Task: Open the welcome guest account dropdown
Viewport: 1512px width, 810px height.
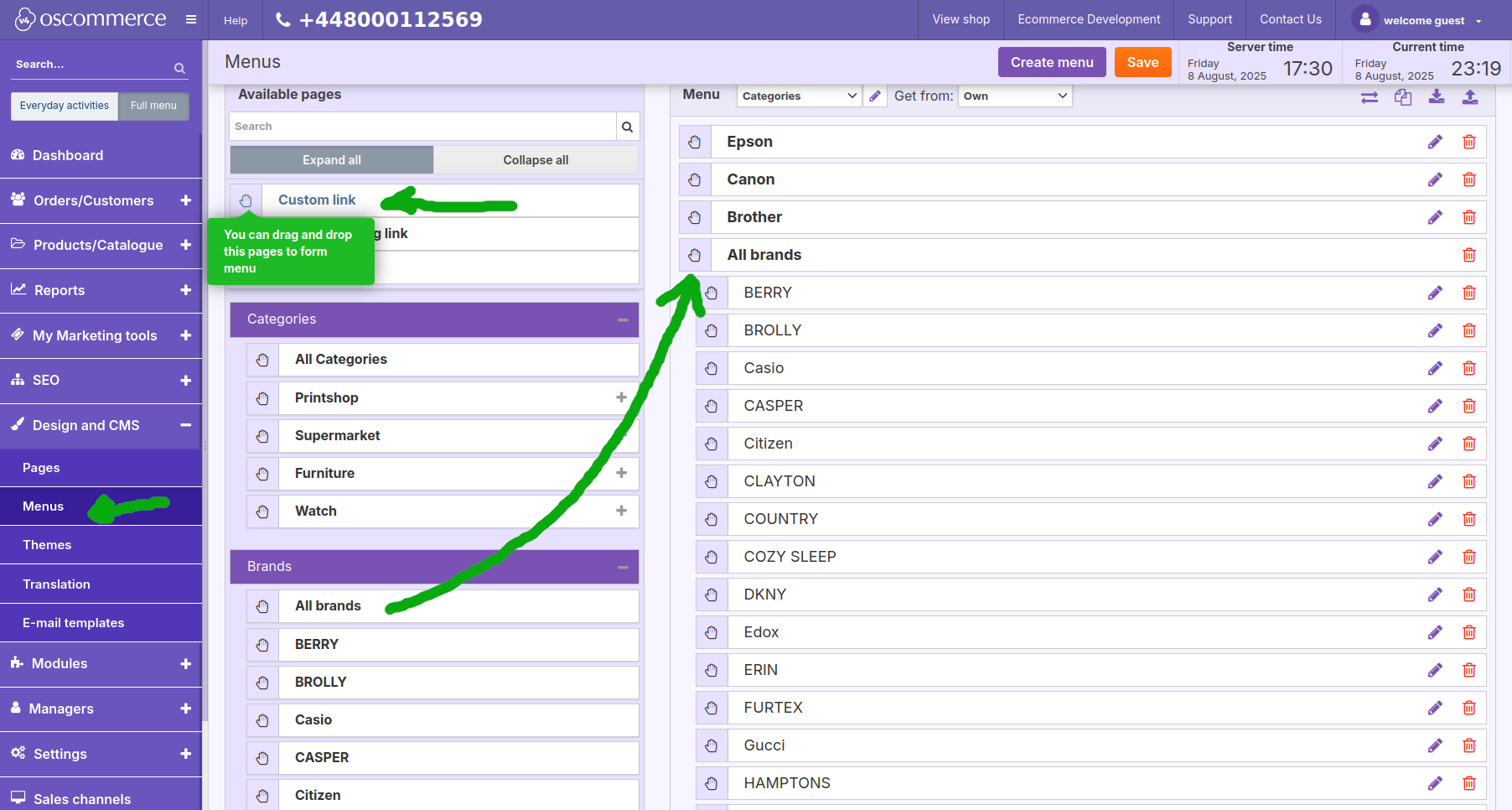Action: pyautogui.click(x=1432, y=20)
